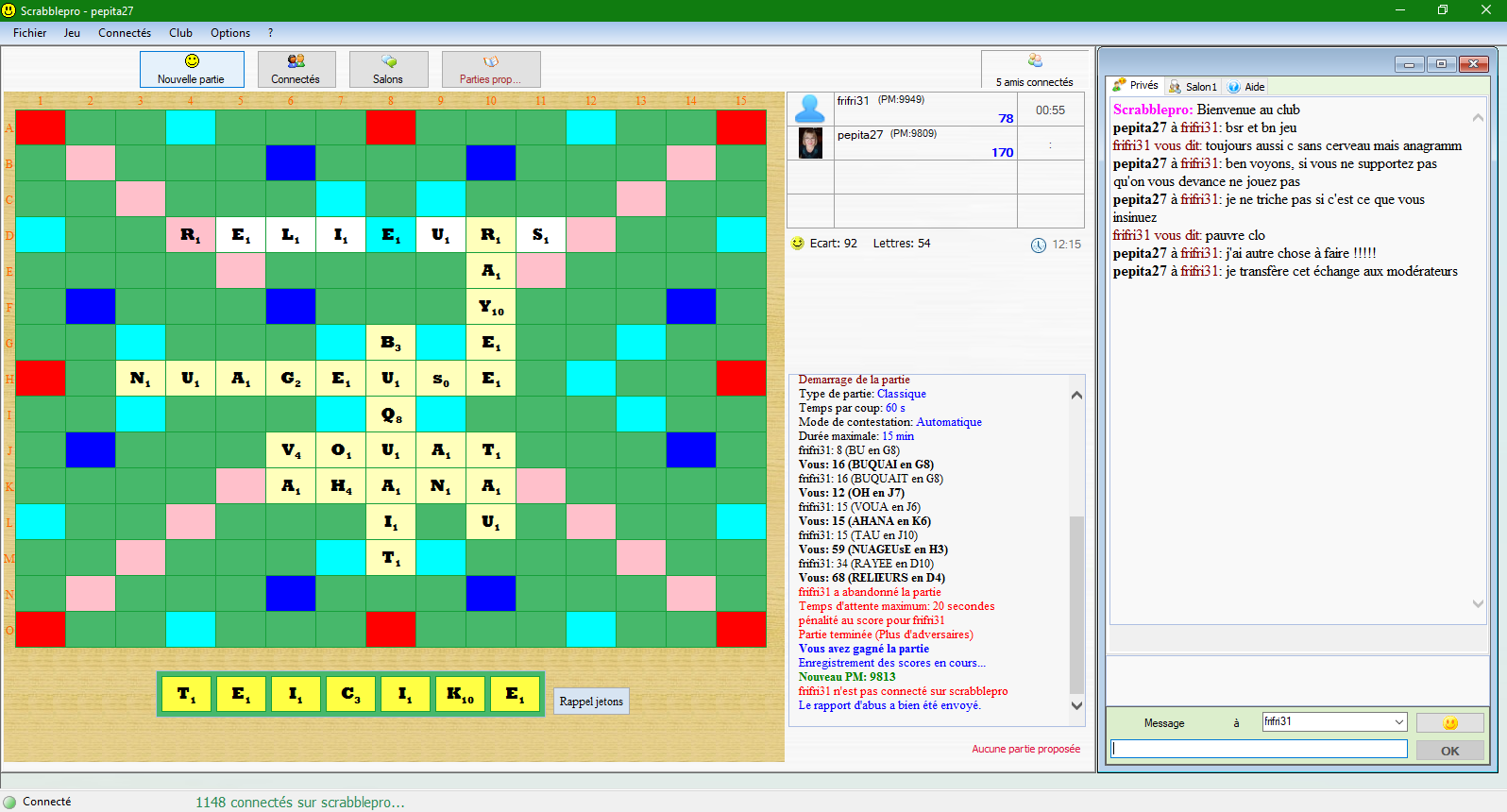
Task: Focus the chat message input field
Action: click(1260, 749)
